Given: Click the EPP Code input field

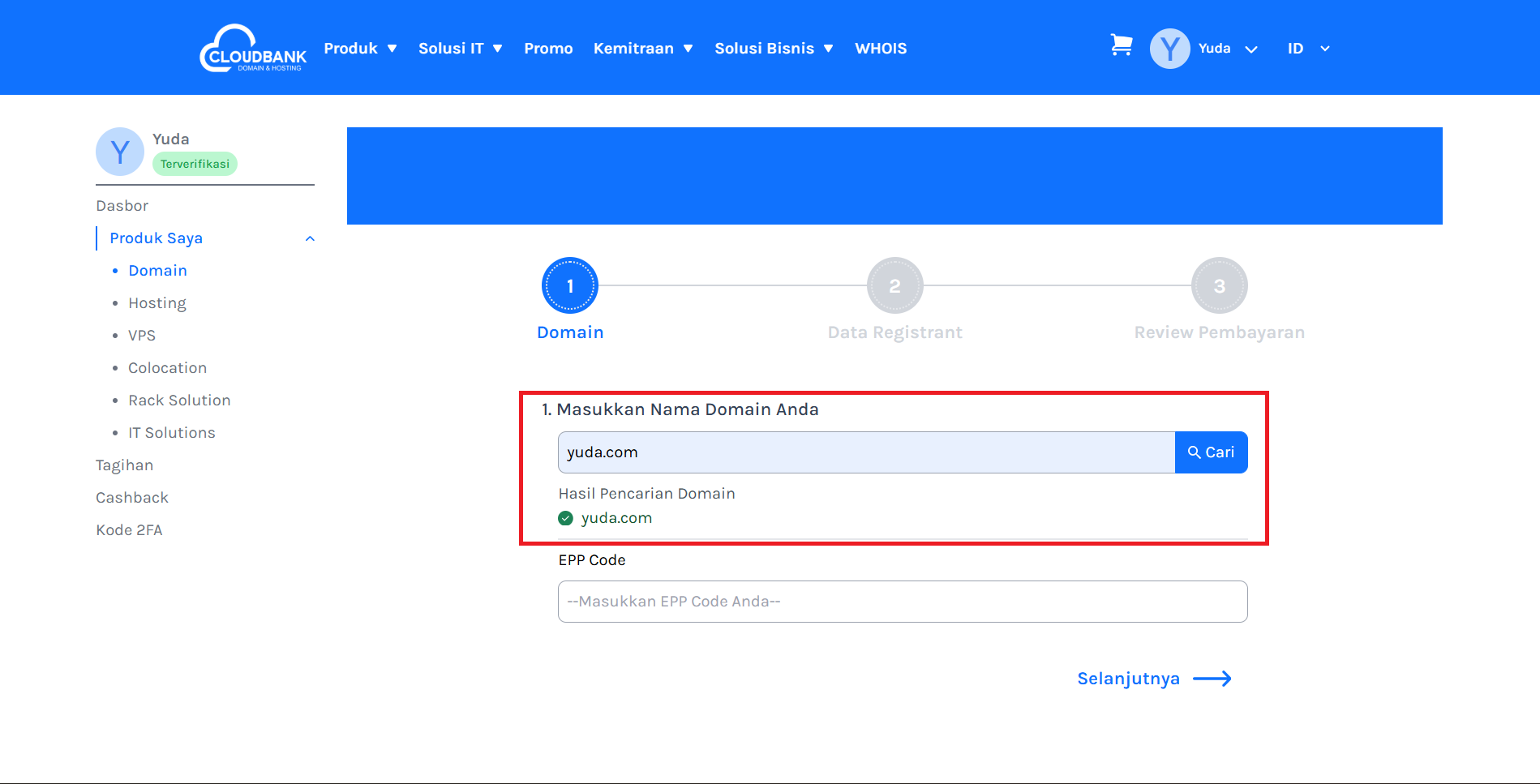Looking at the screenshot, I should pos(902,602).
